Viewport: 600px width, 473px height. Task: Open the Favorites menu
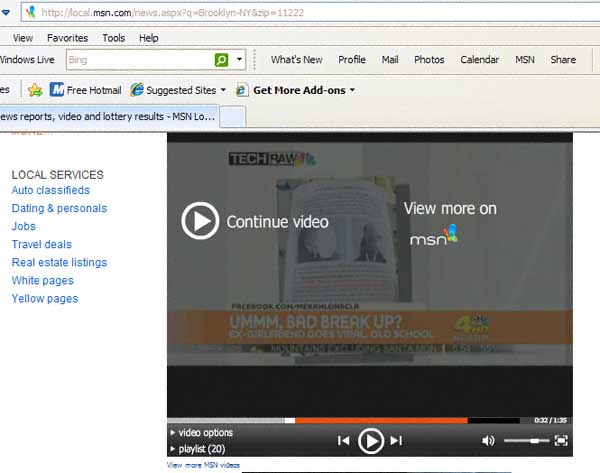[x=67, y=38]
